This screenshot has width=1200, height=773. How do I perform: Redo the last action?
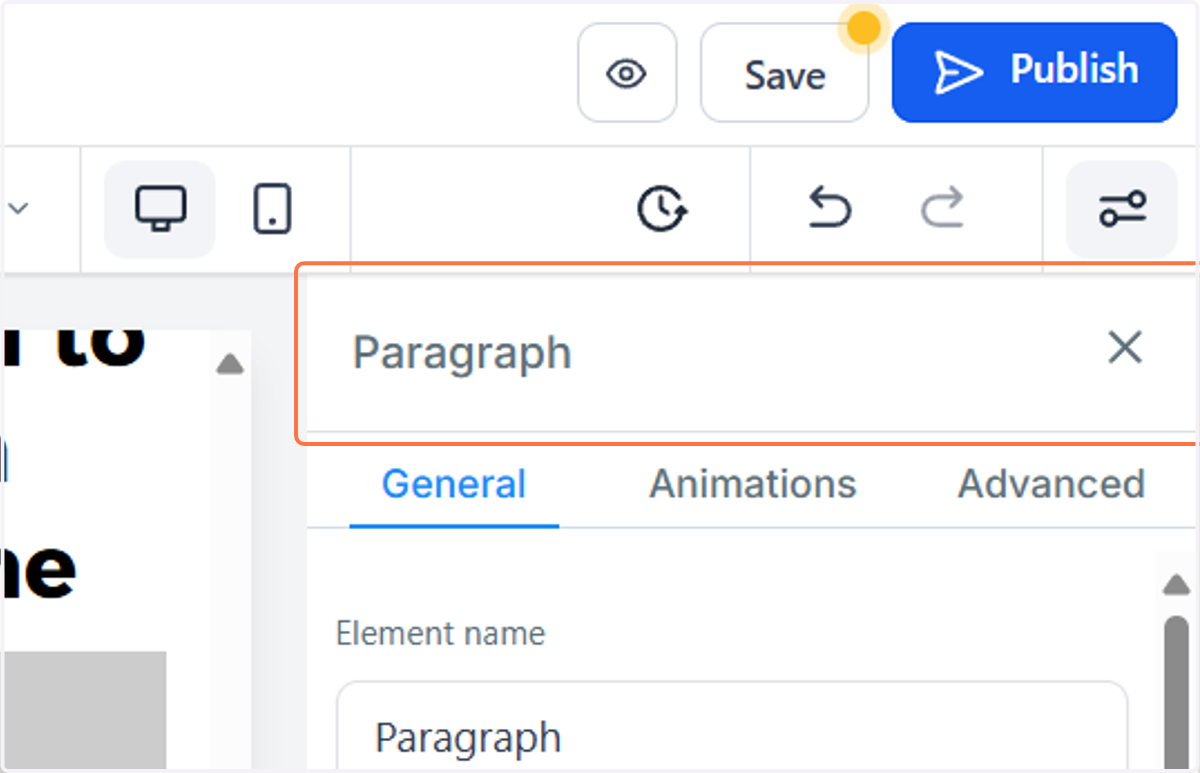pos(942,209)
